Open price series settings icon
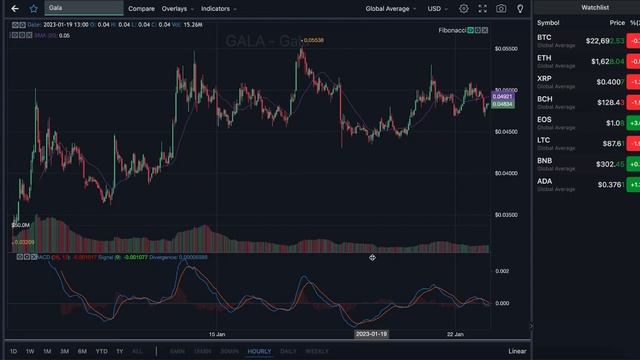 tap(22, 25)
